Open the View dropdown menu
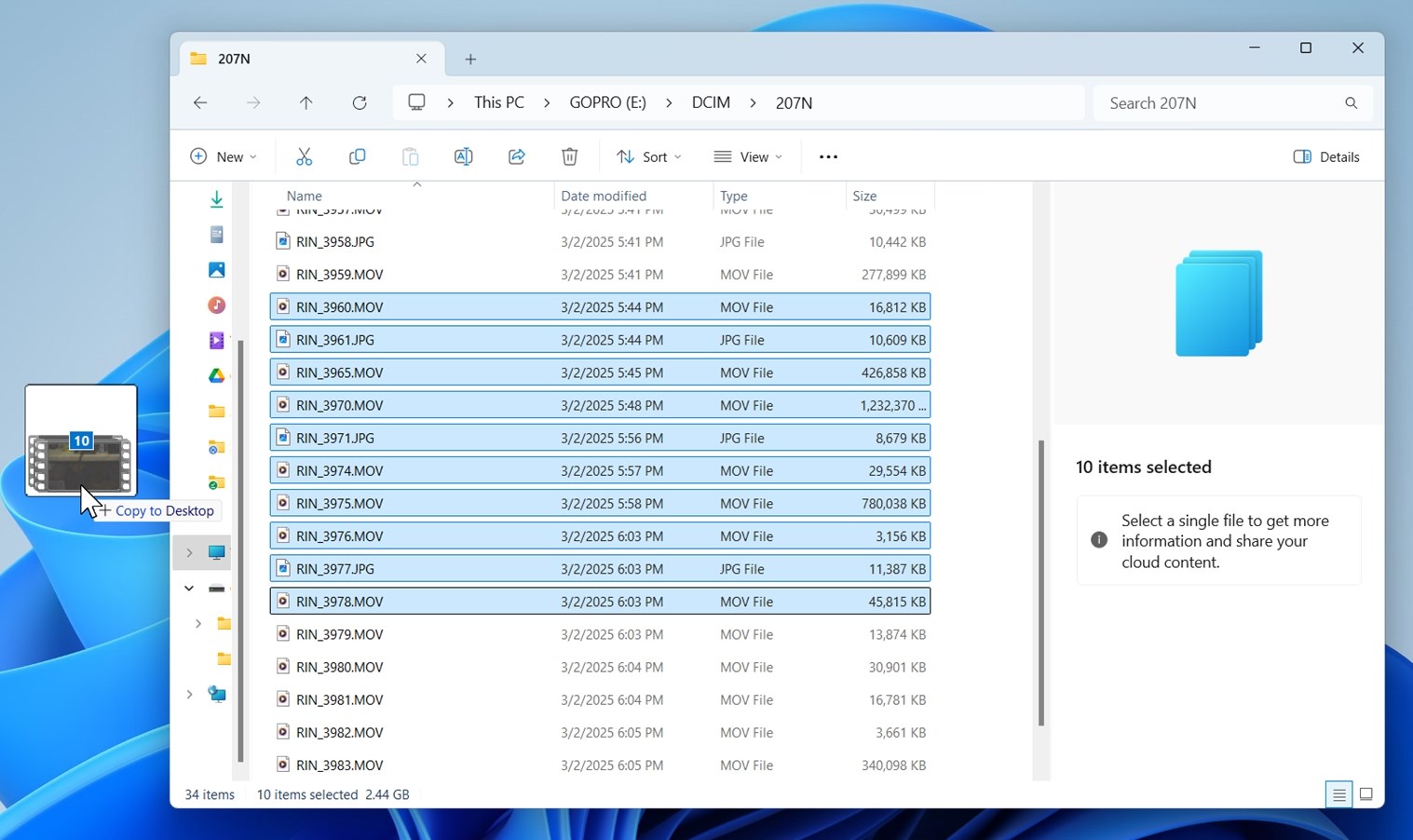The image size is (1413, 840). [x=748, y=156]
